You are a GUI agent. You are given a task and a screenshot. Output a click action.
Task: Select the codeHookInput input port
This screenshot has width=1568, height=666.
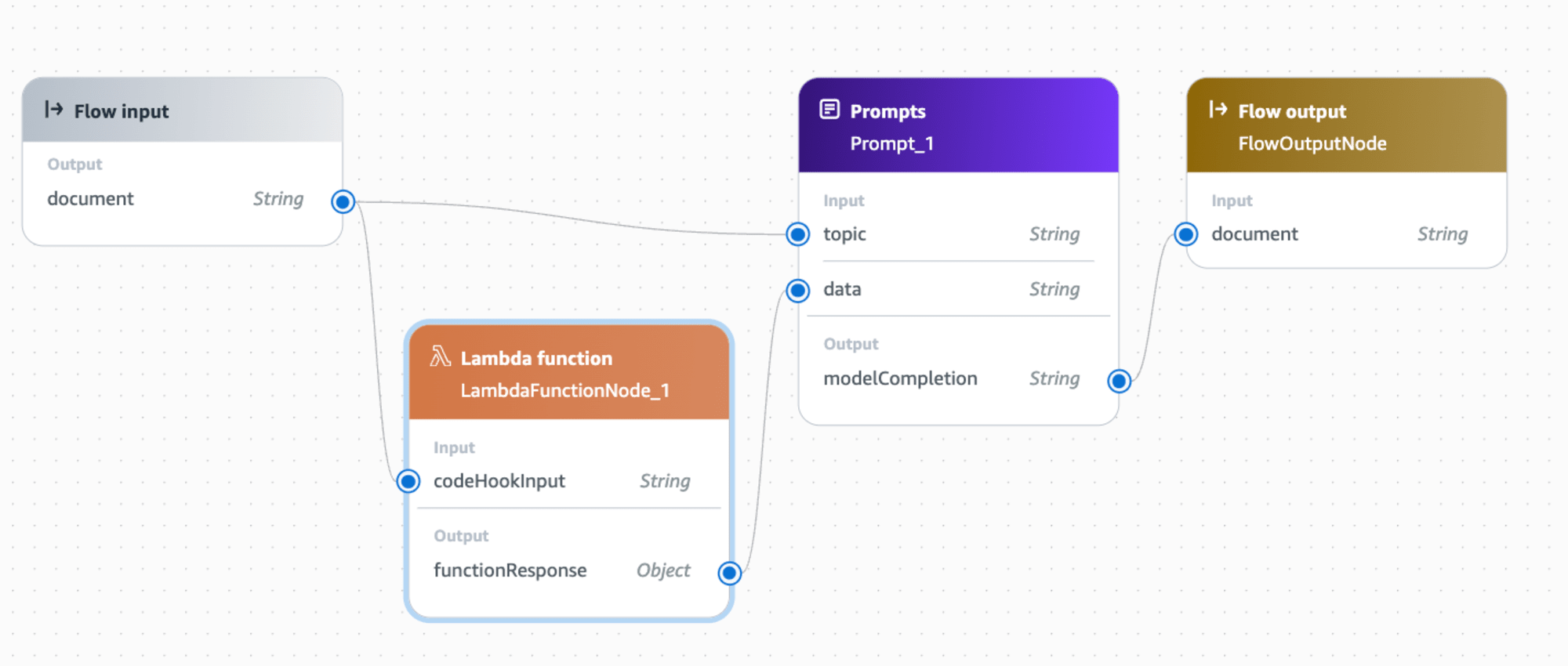408,481
